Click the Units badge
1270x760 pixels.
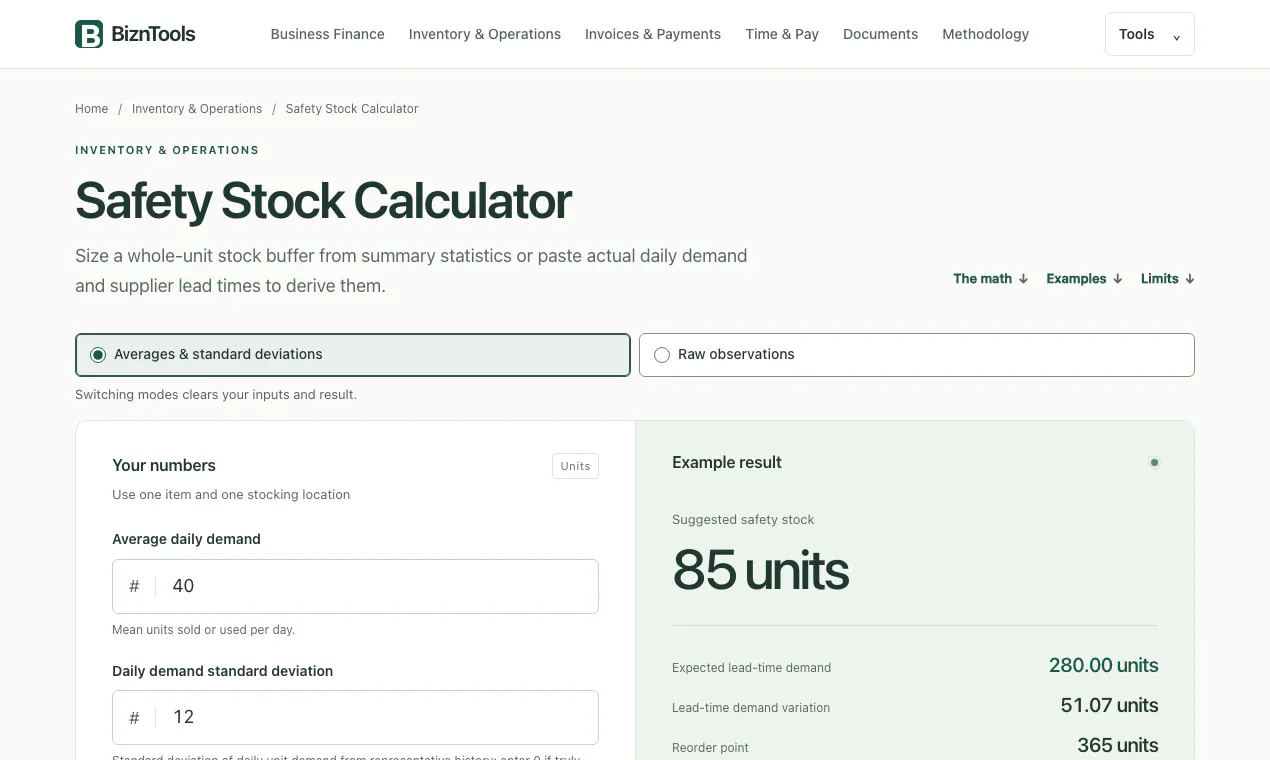[575, 466]
